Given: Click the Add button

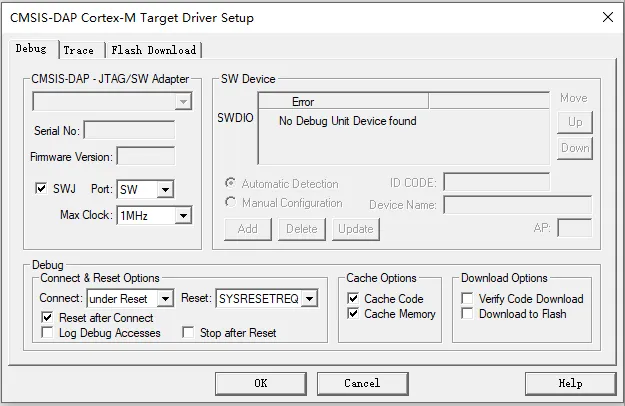Looking at the screenshot, I should pos(248,229).
